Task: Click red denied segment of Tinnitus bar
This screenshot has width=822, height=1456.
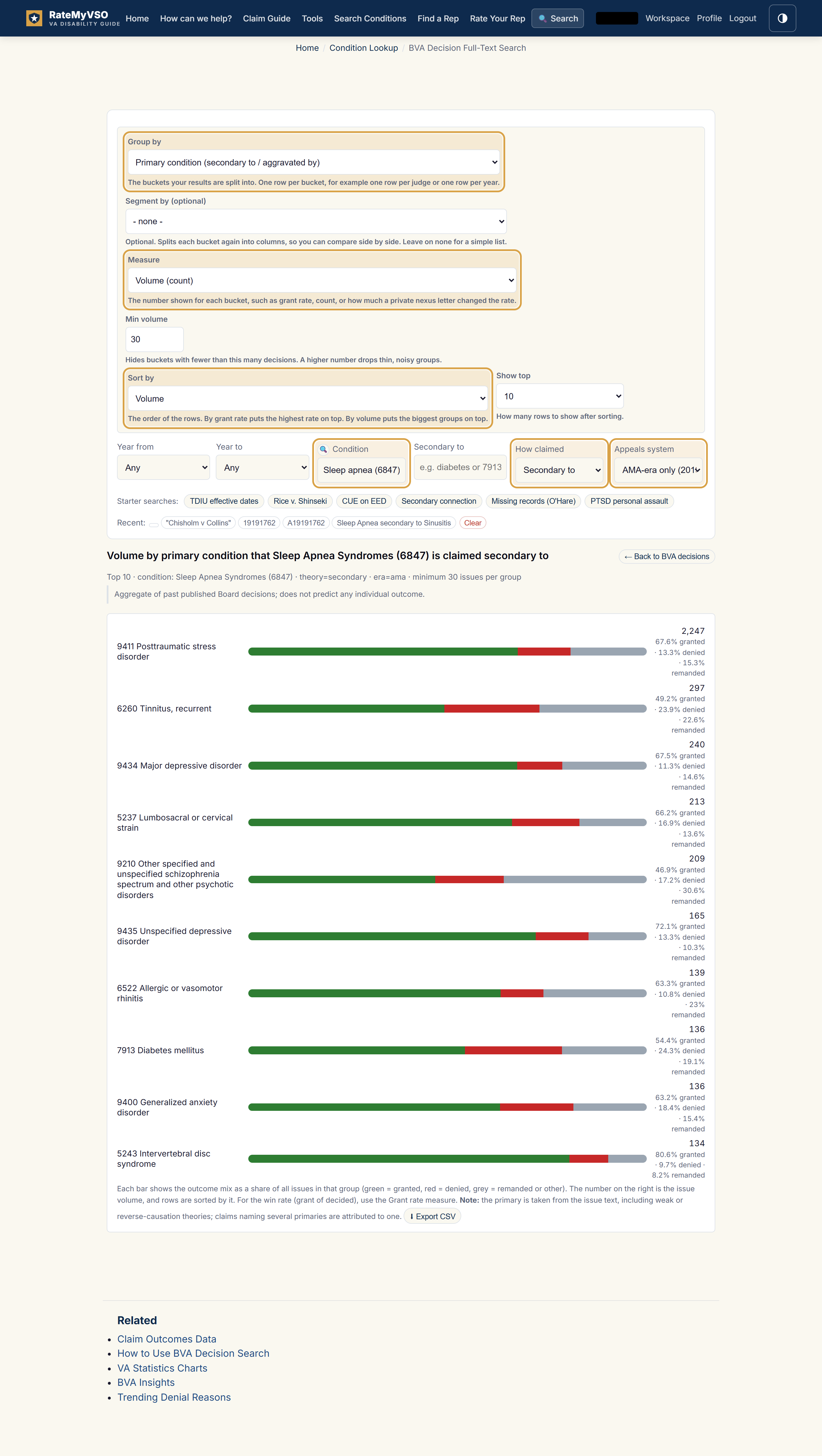Action: (x=492, y=709)
